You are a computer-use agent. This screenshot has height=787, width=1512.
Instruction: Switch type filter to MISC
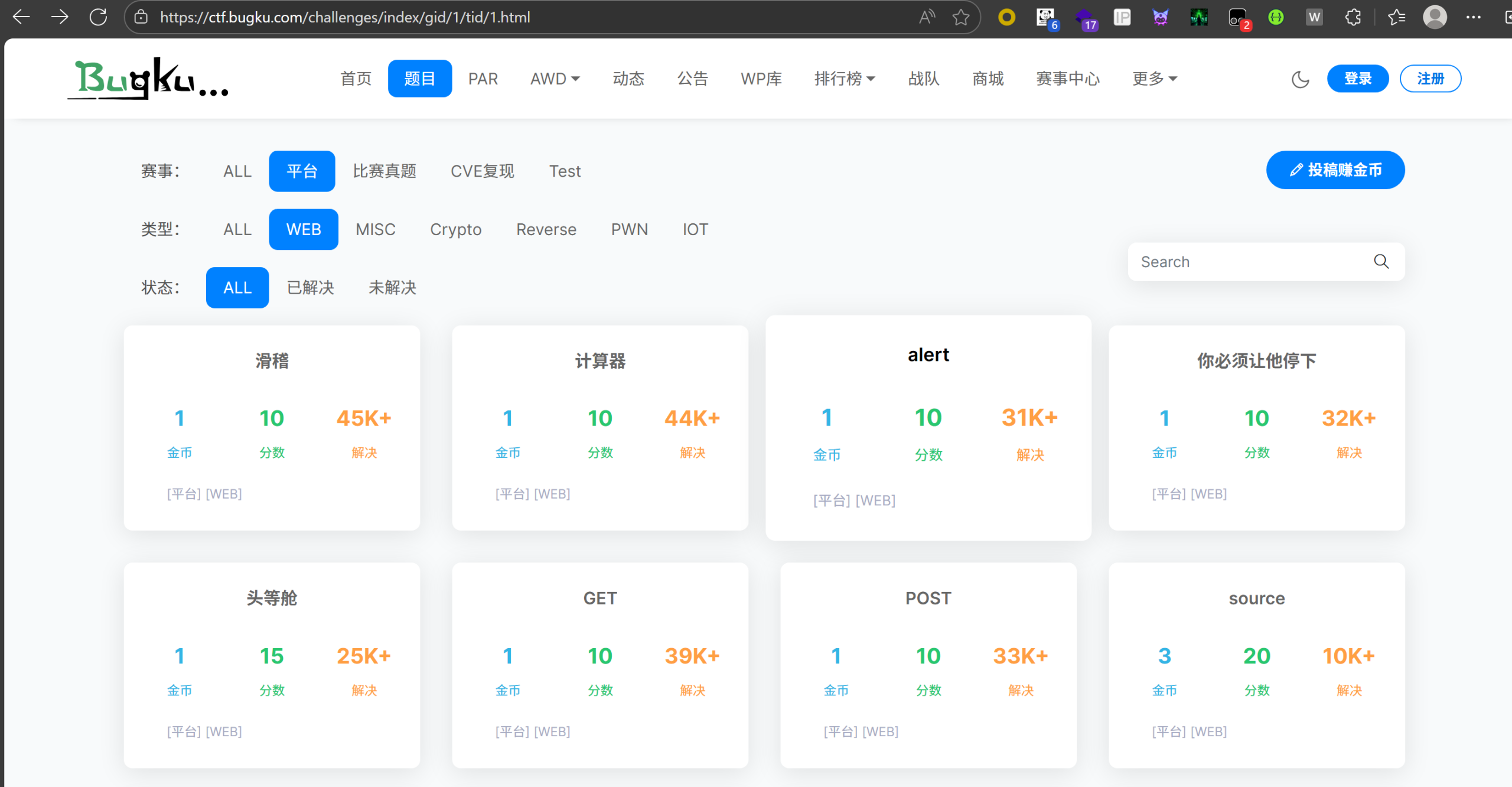click(375, 229)
